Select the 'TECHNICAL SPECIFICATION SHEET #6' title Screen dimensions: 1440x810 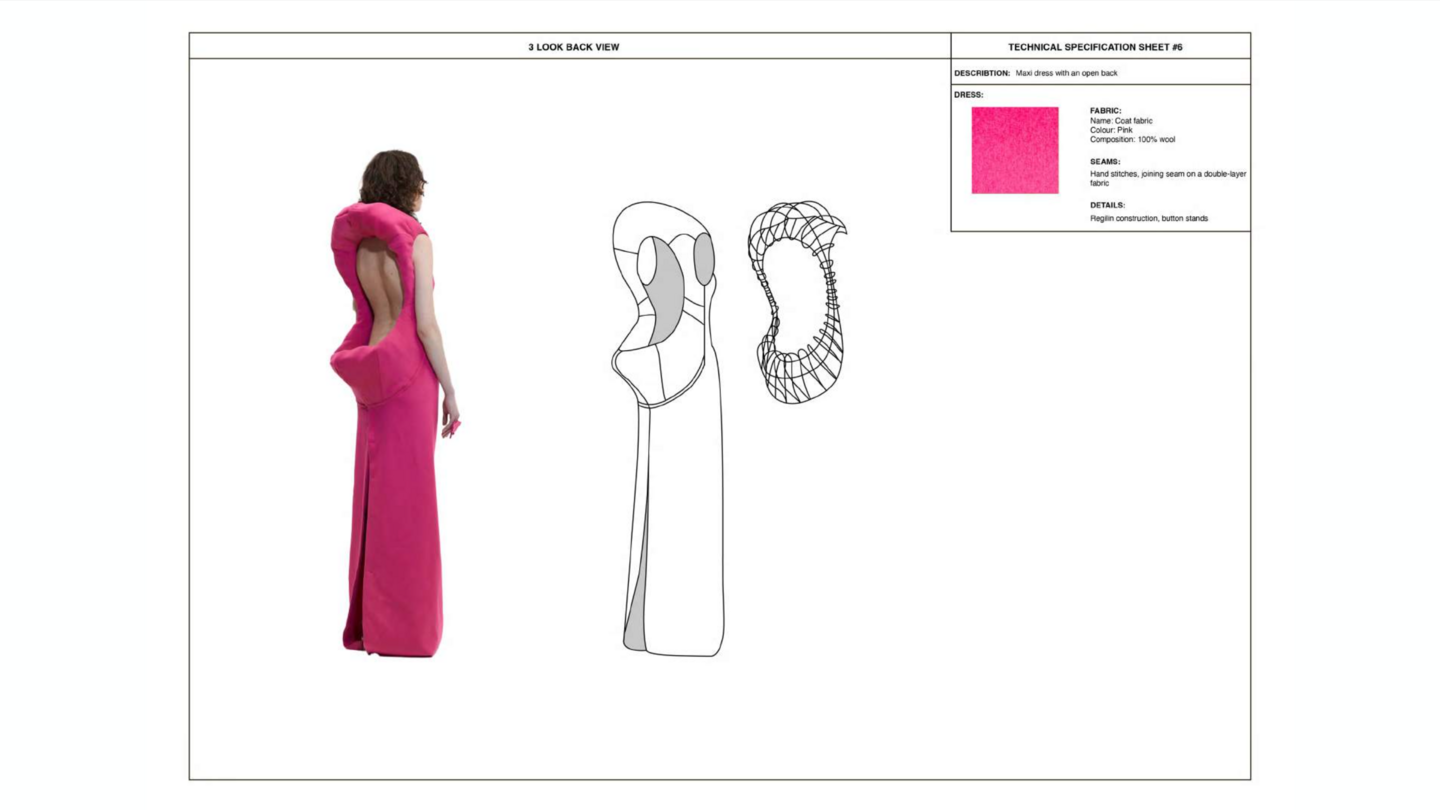[1095, 47]
